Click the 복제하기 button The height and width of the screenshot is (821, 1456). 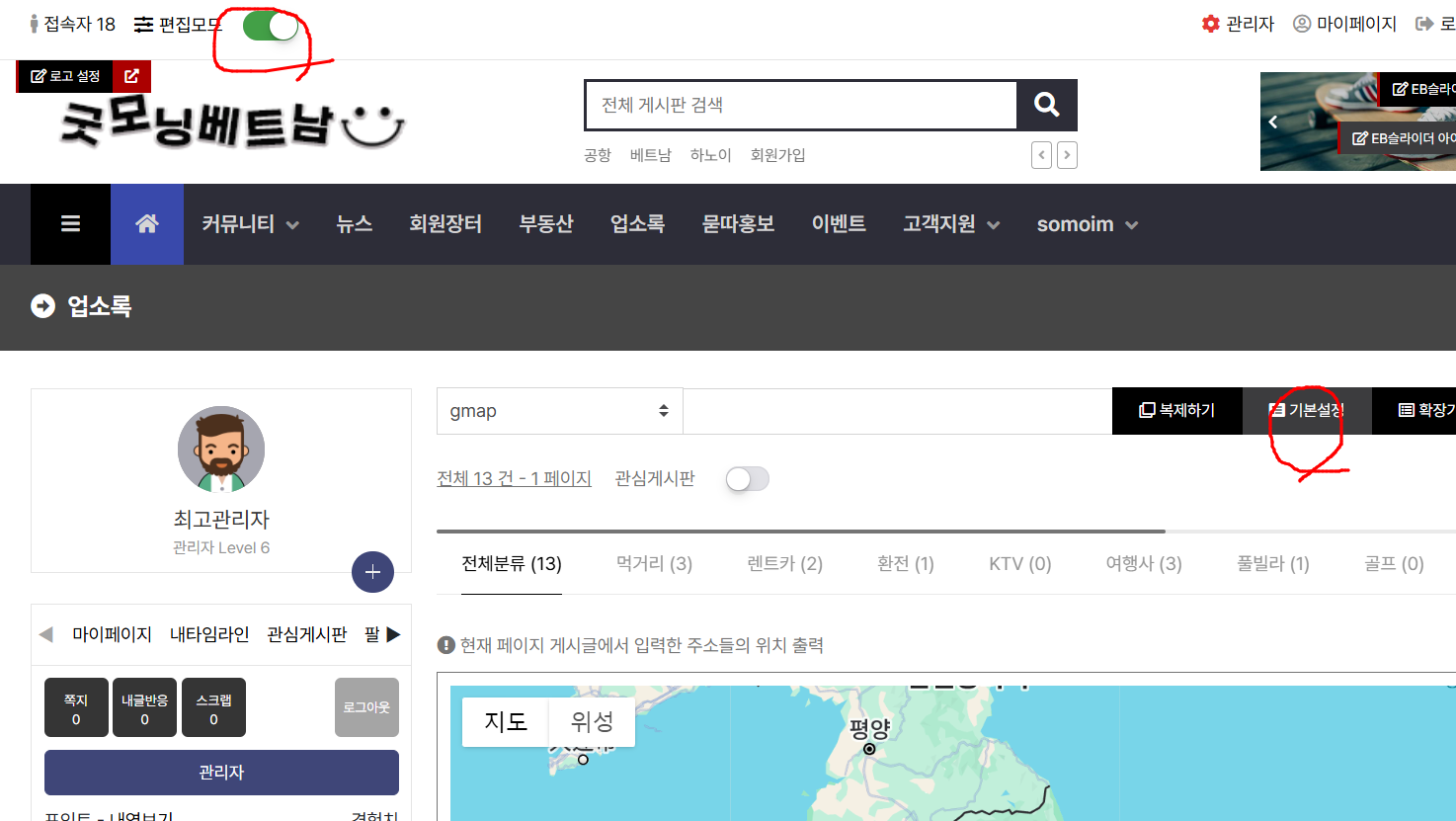(1176, 411)
